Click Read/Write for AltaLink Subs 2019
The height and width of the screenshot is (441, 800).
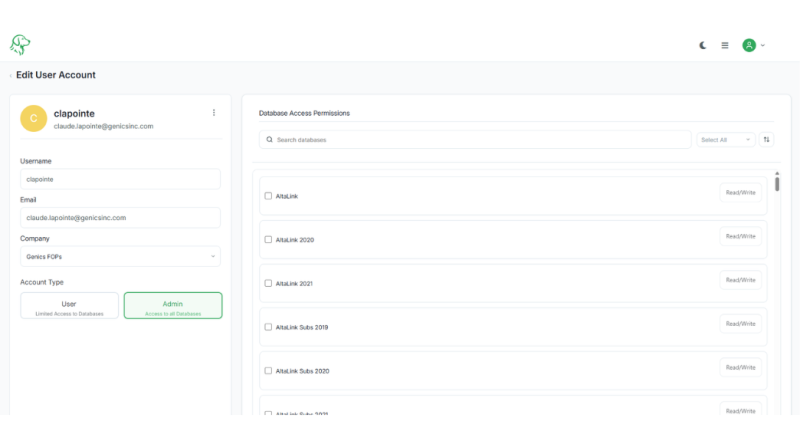point(740,324)
